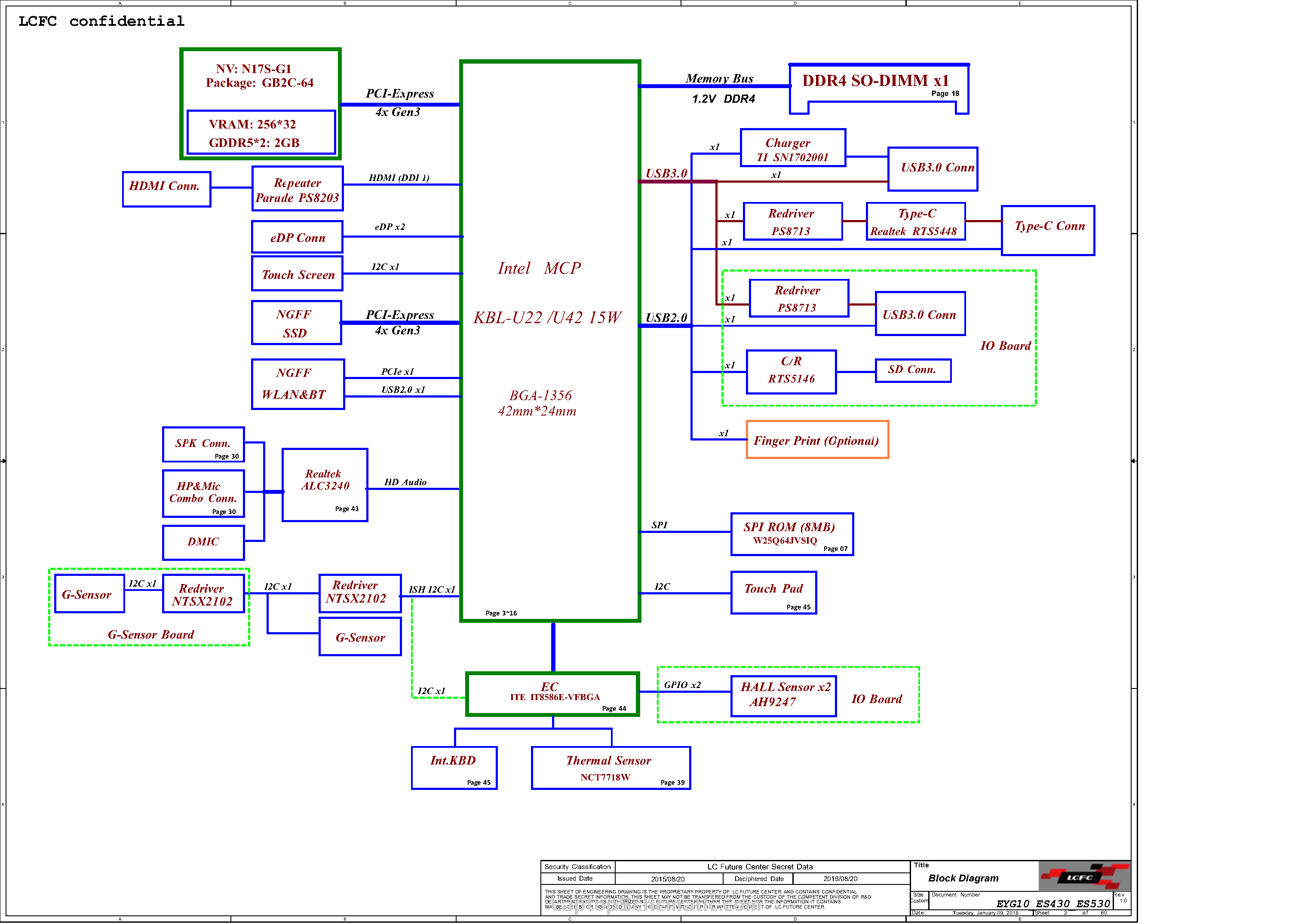The image size is (1307, 924).
Task: Click the "VRAM: 256*32" block
Action: point(261,132)
